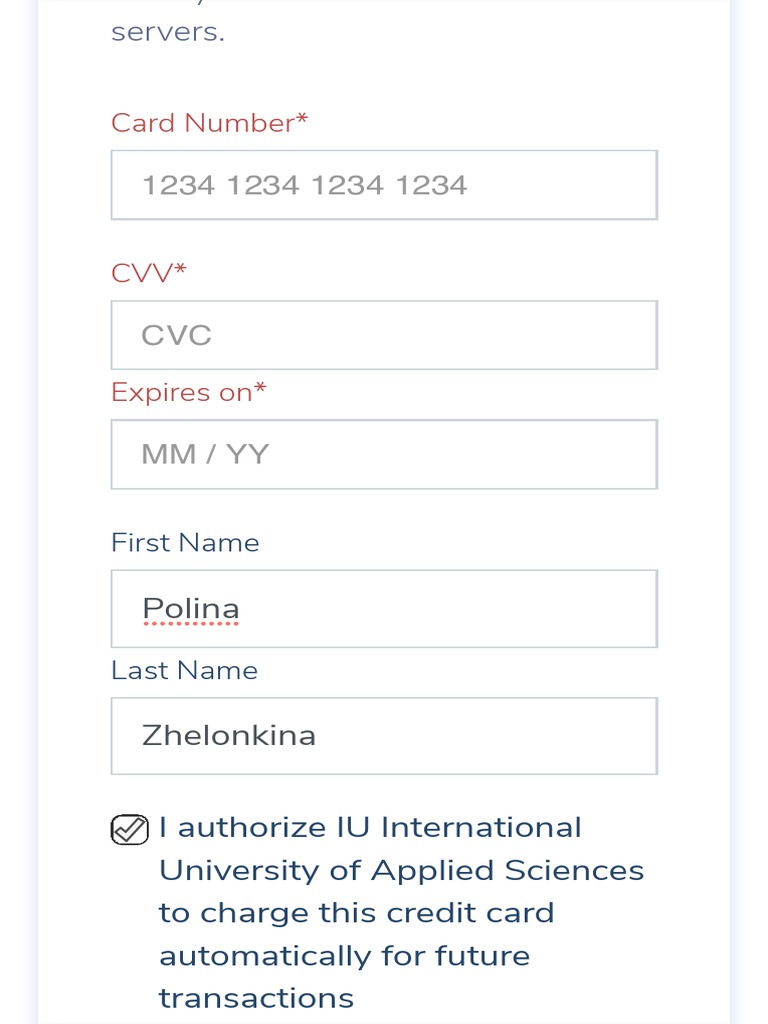Click the word "transactions"

[x=256, y=998]
